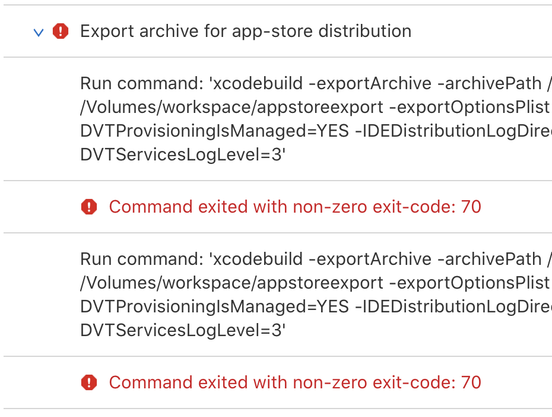552x417 pixels.
Task: Click -IDEDistributionLogDire text in first command
Action: click(453, 131)
